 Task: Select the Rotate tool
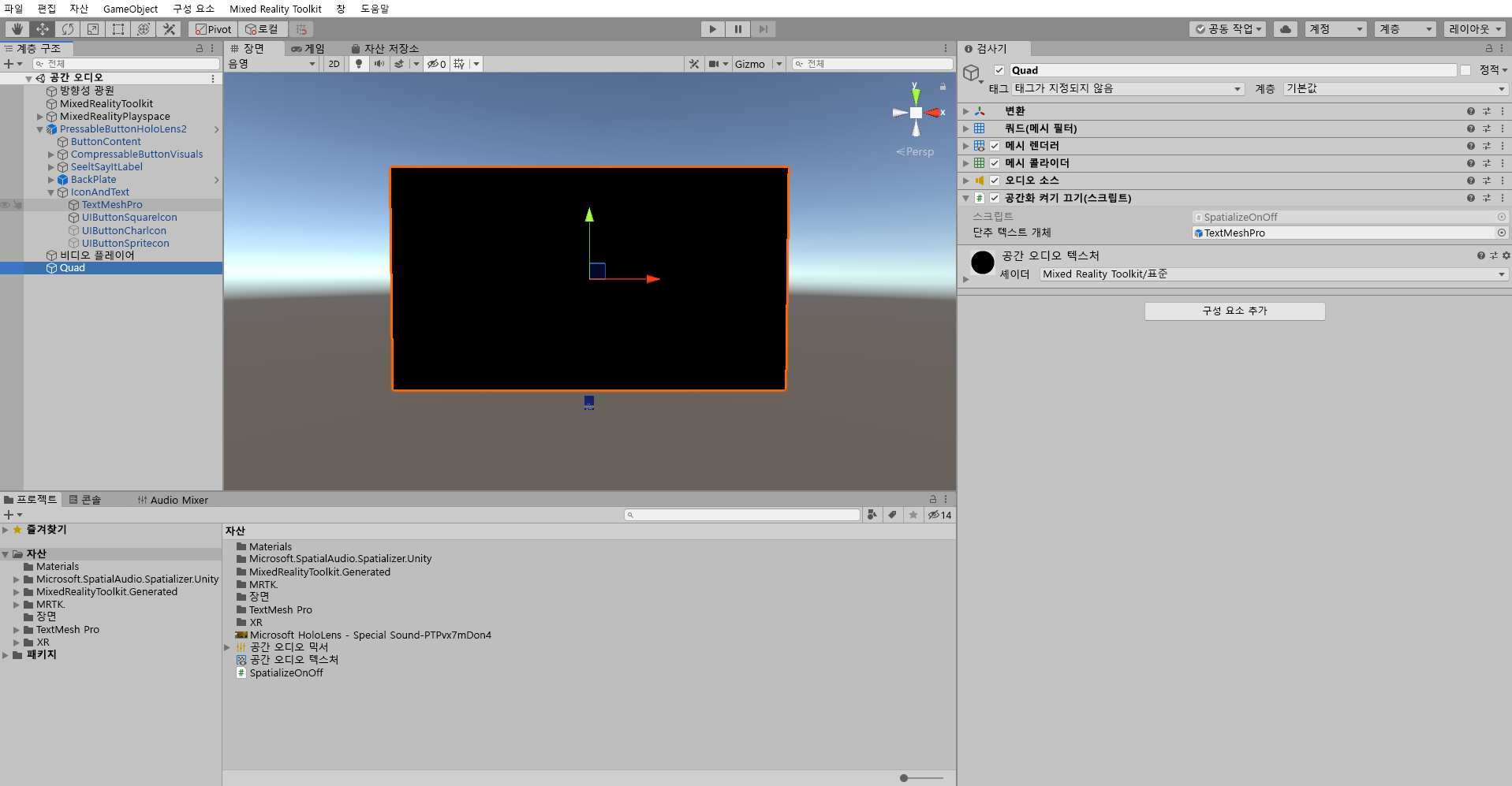coord(68,29)
